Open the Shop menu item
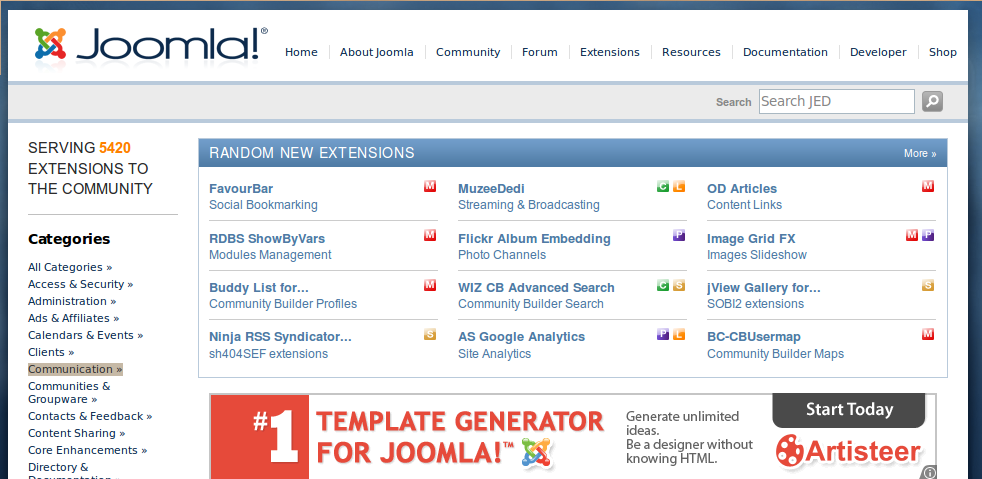Viewport: 982px width, 479px height. [943, 52]
